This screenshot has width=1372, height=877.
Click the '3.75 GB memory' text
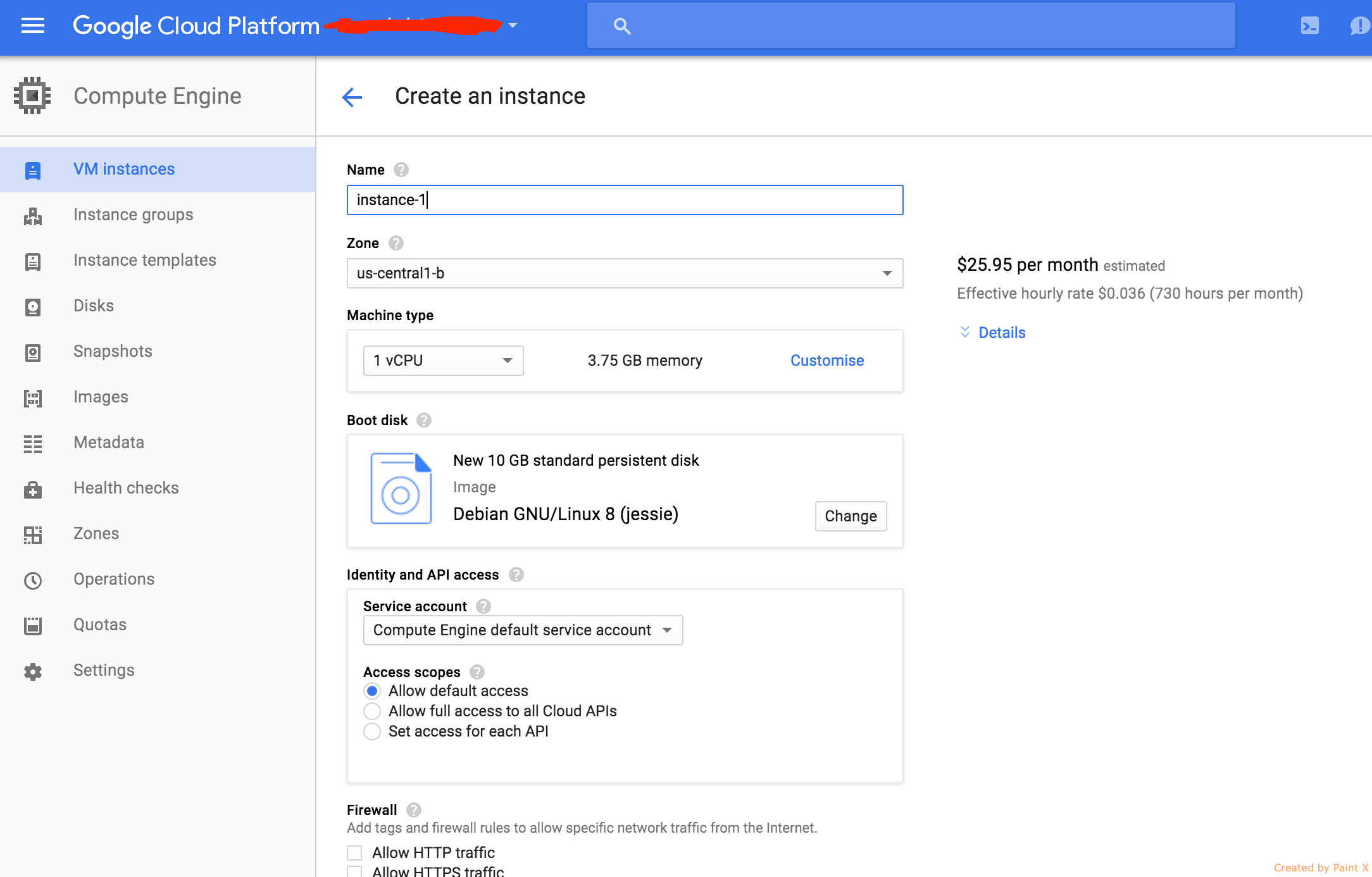(645, 361)
